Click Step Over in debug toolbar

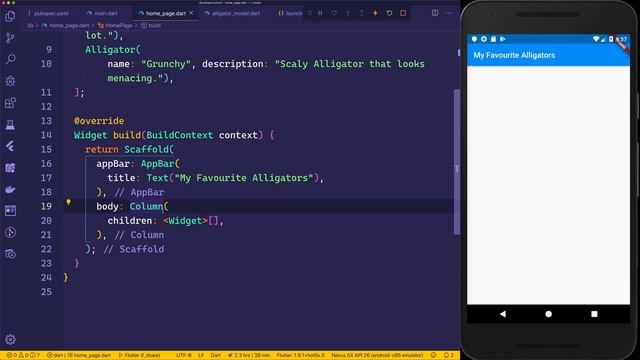(x=334, y=13)
